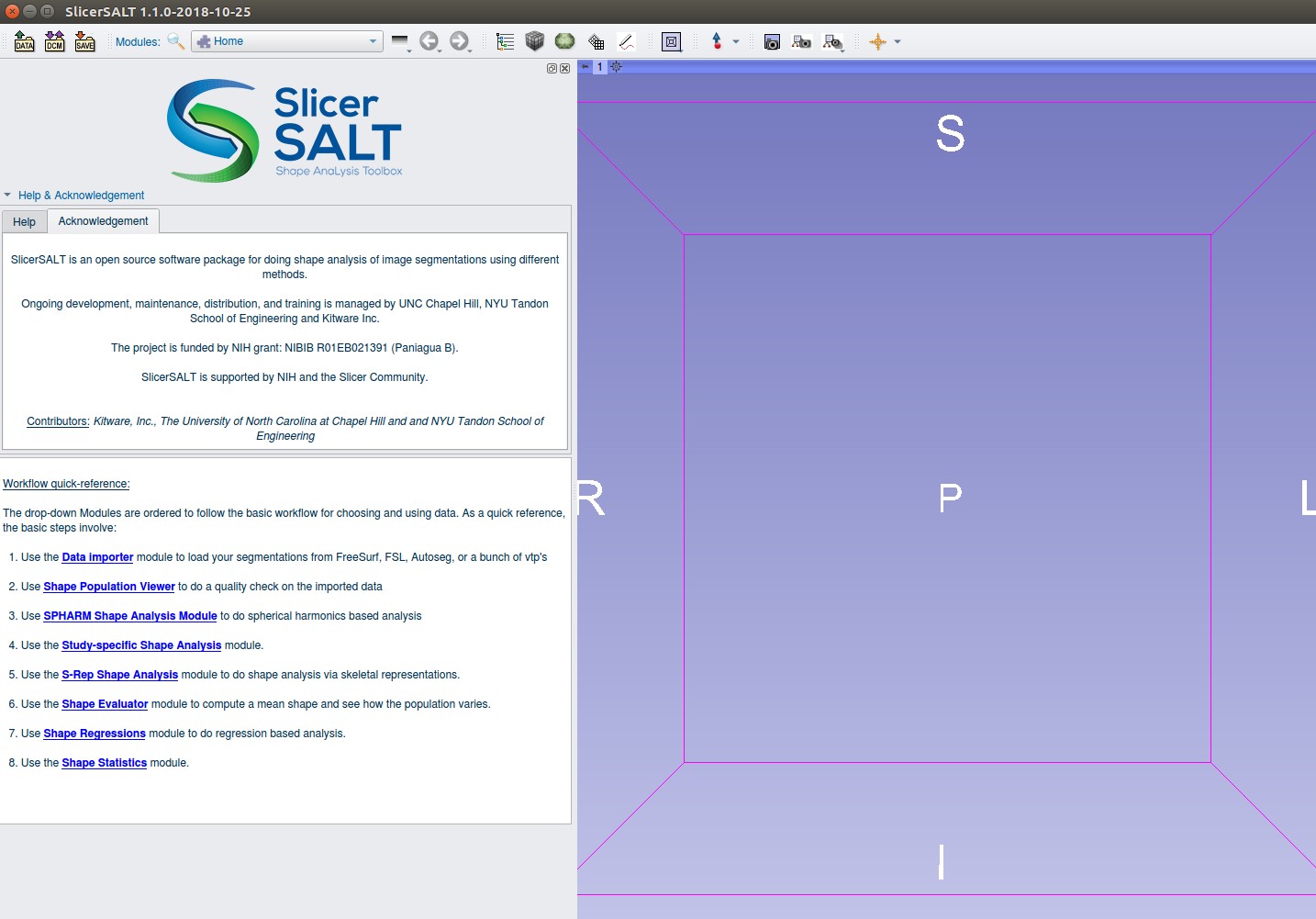Capture a screenshot with the camera icon

pos(772,41)
